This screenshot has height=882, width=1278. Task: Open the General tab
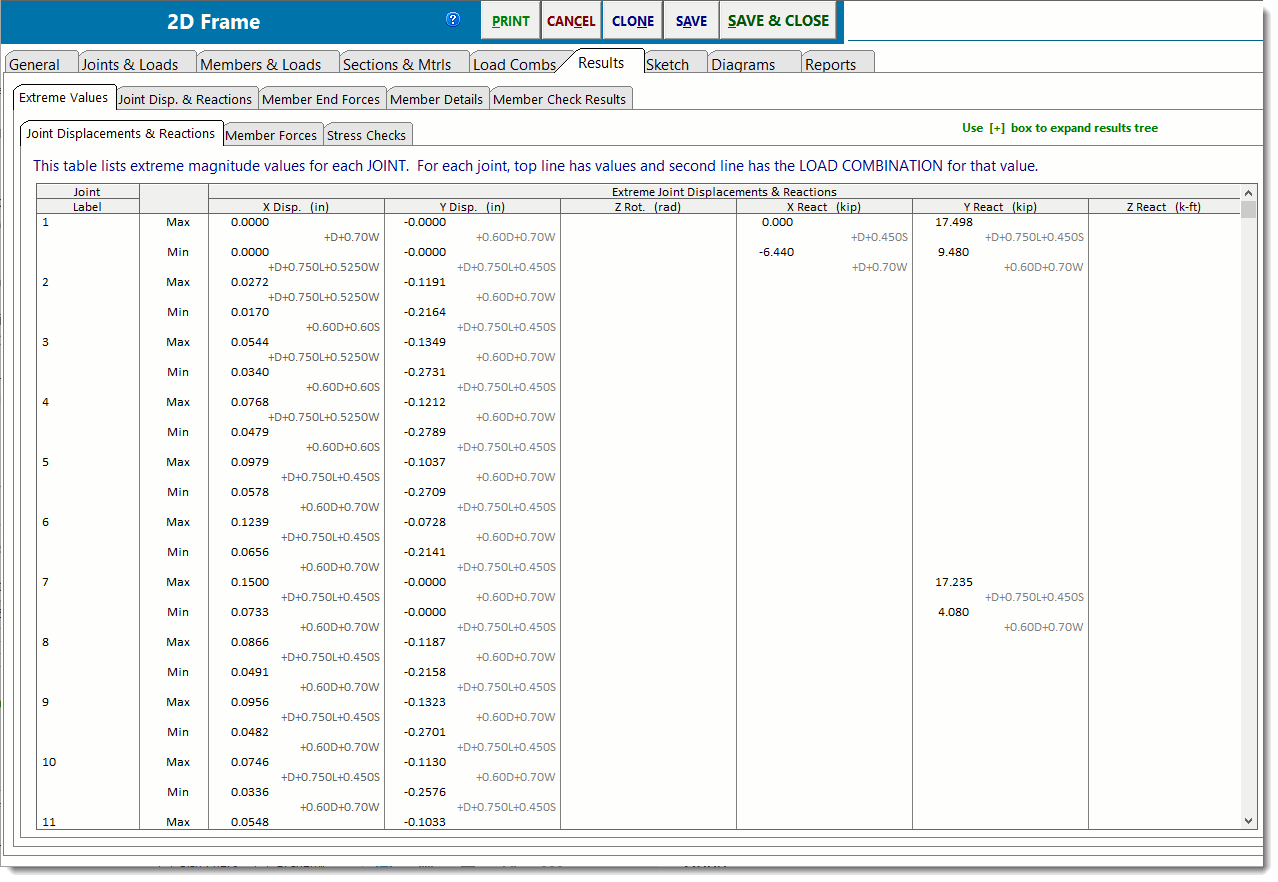pos(35,64)
